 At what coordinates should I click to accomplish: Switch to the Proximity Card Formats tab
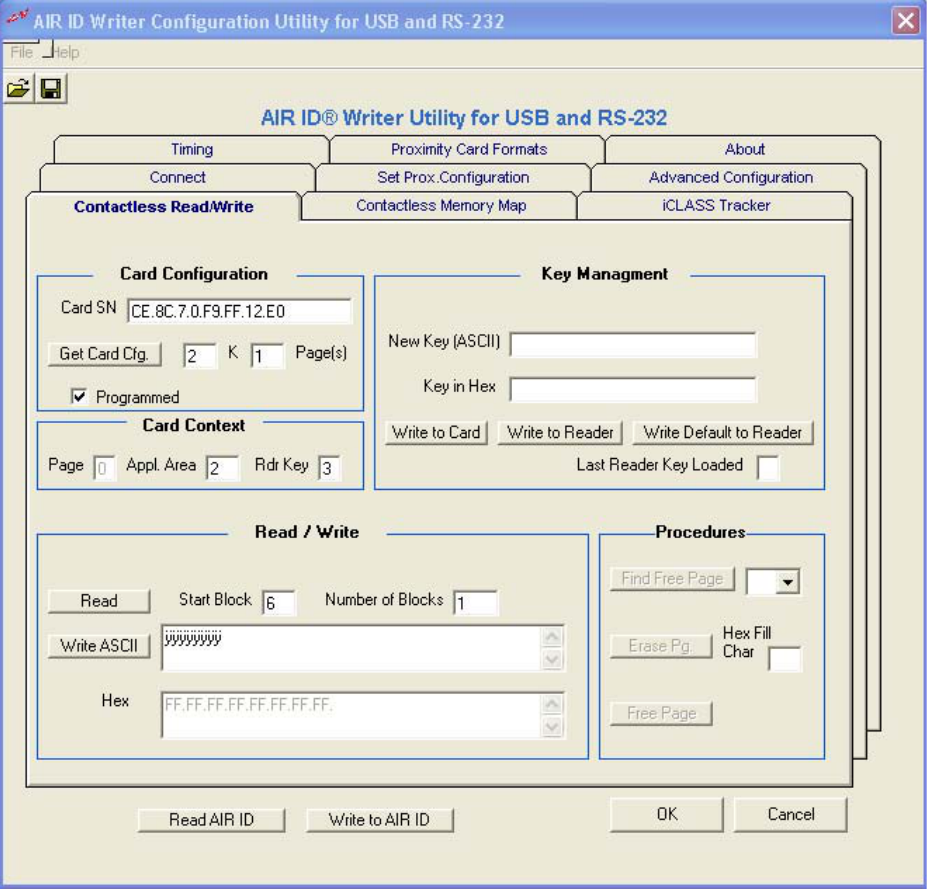click(469, 149)
